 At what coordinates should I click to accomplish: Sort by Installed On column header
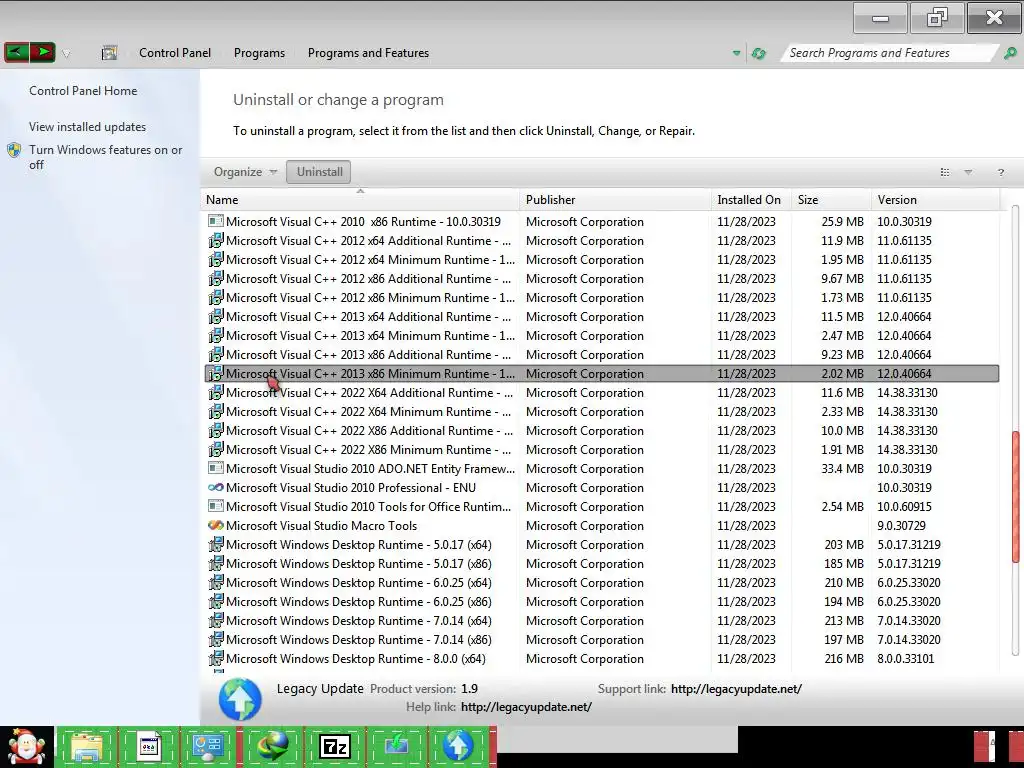pyautogui.click(x=751, y=200)
